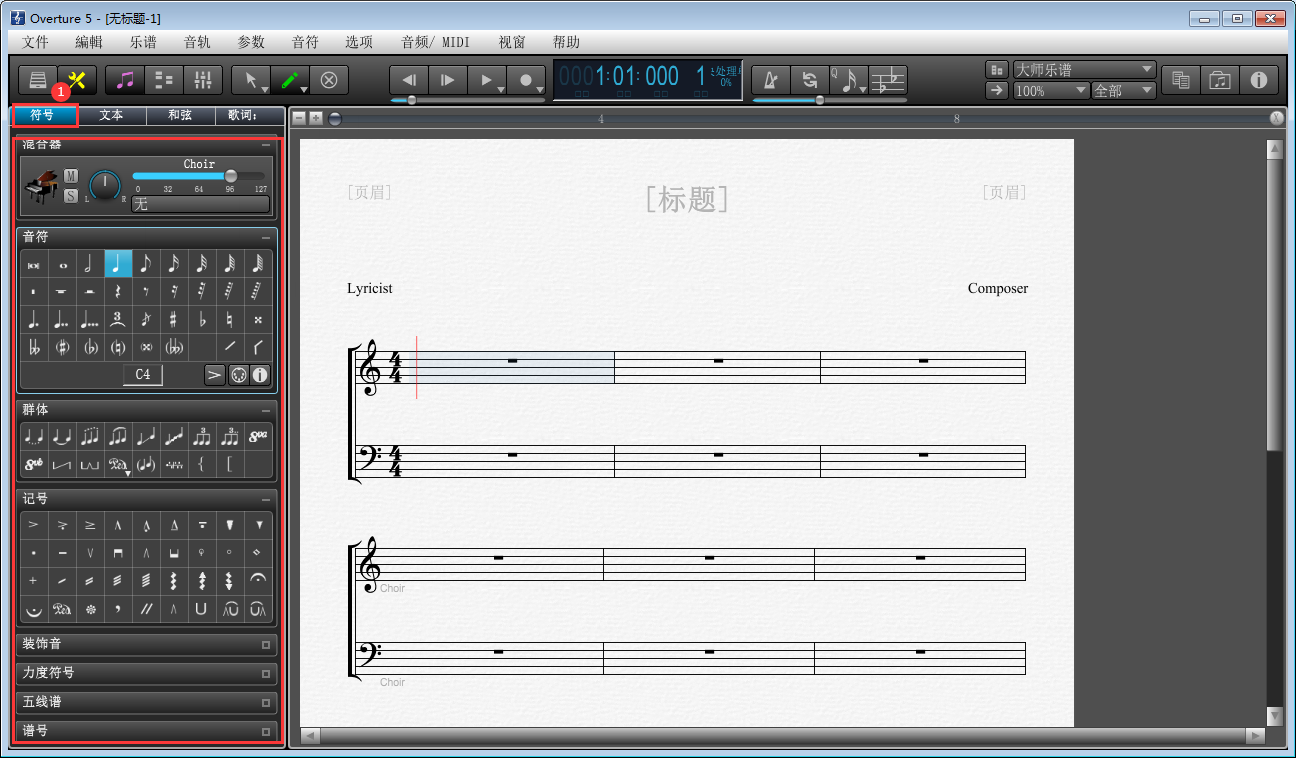
Task: Select the sharp accidental symbol
Action: pos(174,320)
